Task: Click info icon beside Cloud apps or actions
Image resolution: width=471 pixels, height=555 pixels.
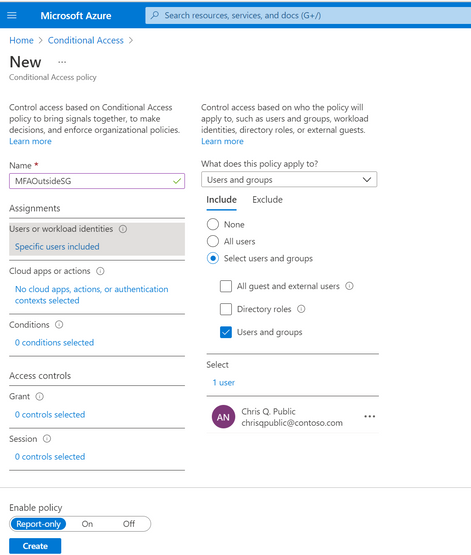Action: tap(100, 271)
